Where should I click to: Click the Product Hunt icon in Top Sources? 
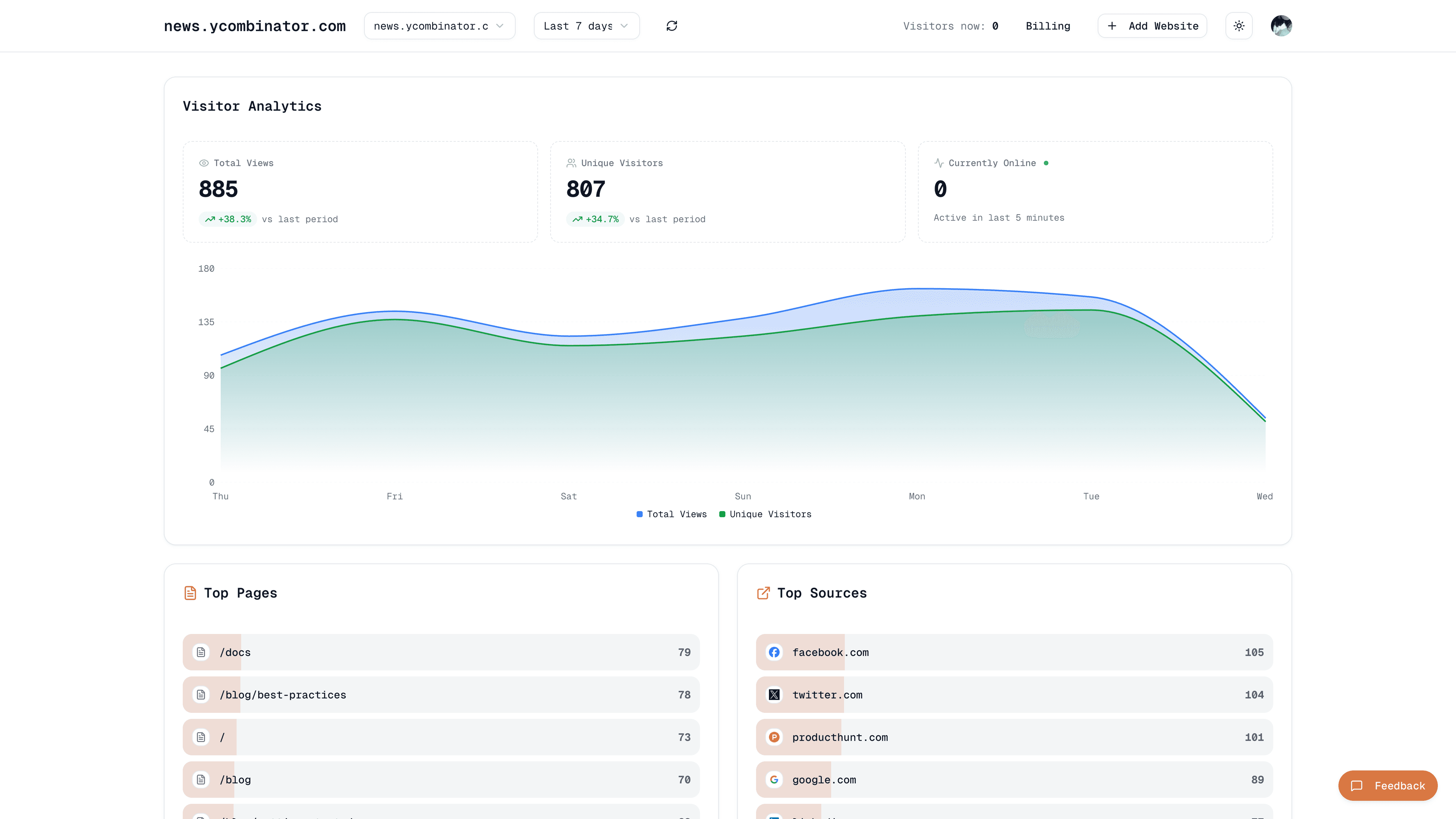point(774,737)
